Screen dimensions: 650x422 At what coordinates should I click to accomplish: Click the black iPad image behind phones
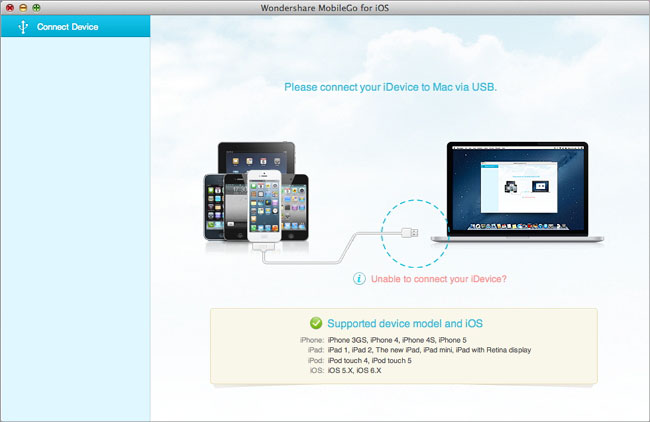tap(257, 157)
